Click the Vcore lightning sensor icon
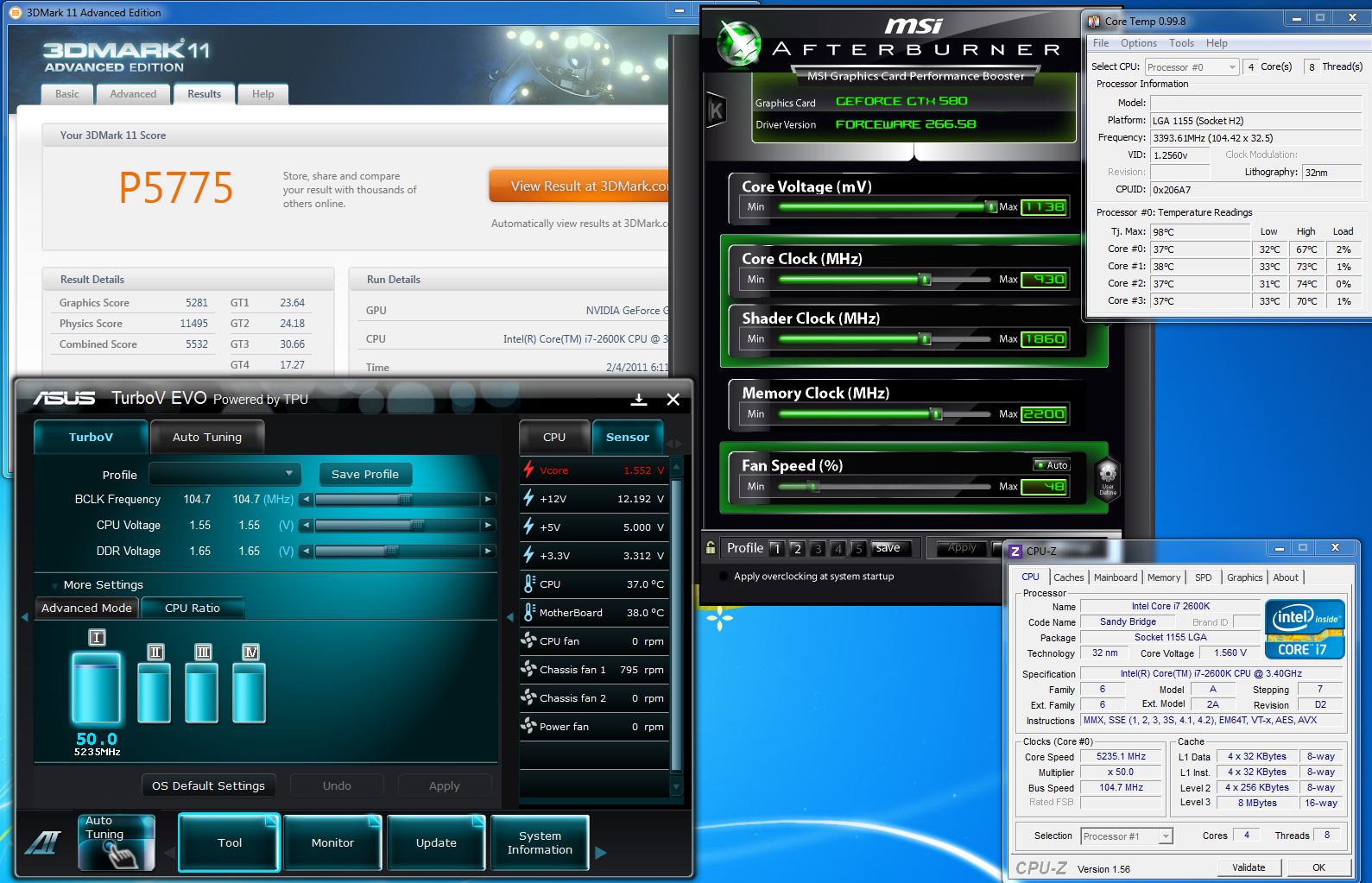The image size is (1372, 883). click(x=528, y=470)
